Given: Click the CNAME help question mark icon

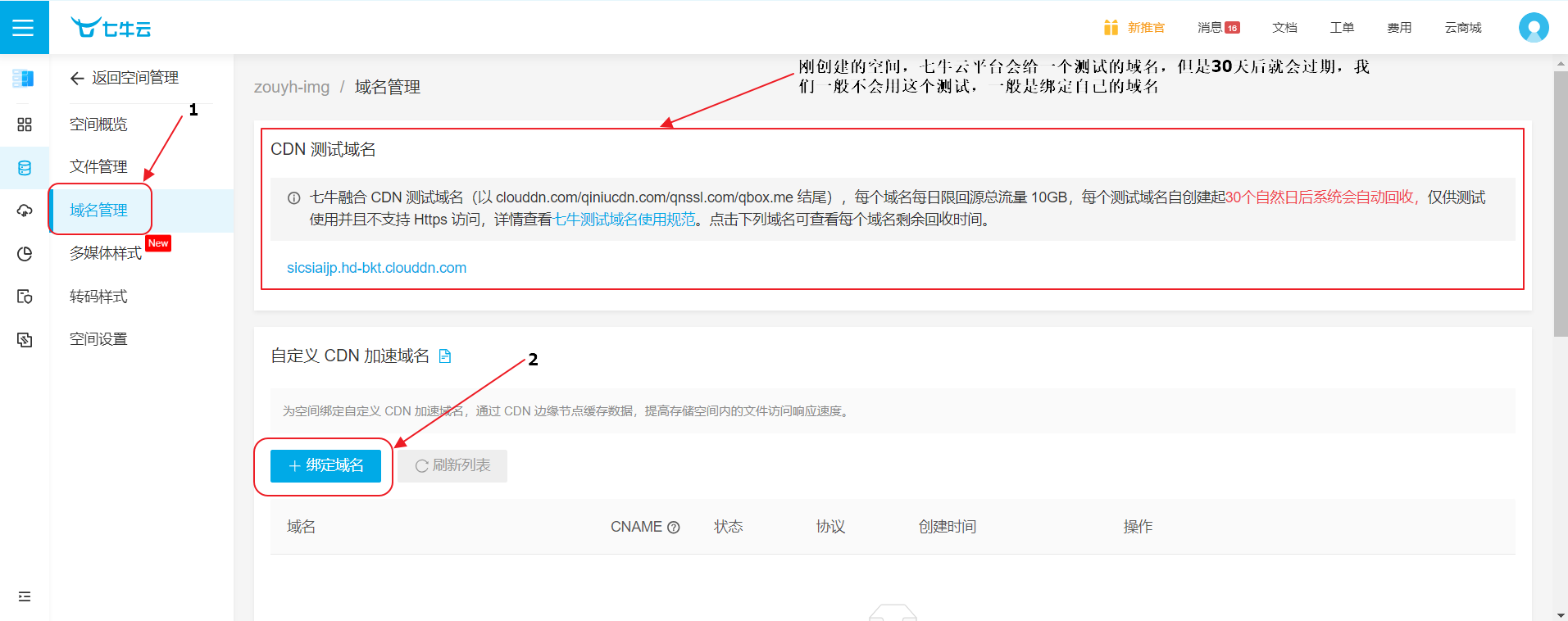Looking at the screenshot, I should coord(674,528).
